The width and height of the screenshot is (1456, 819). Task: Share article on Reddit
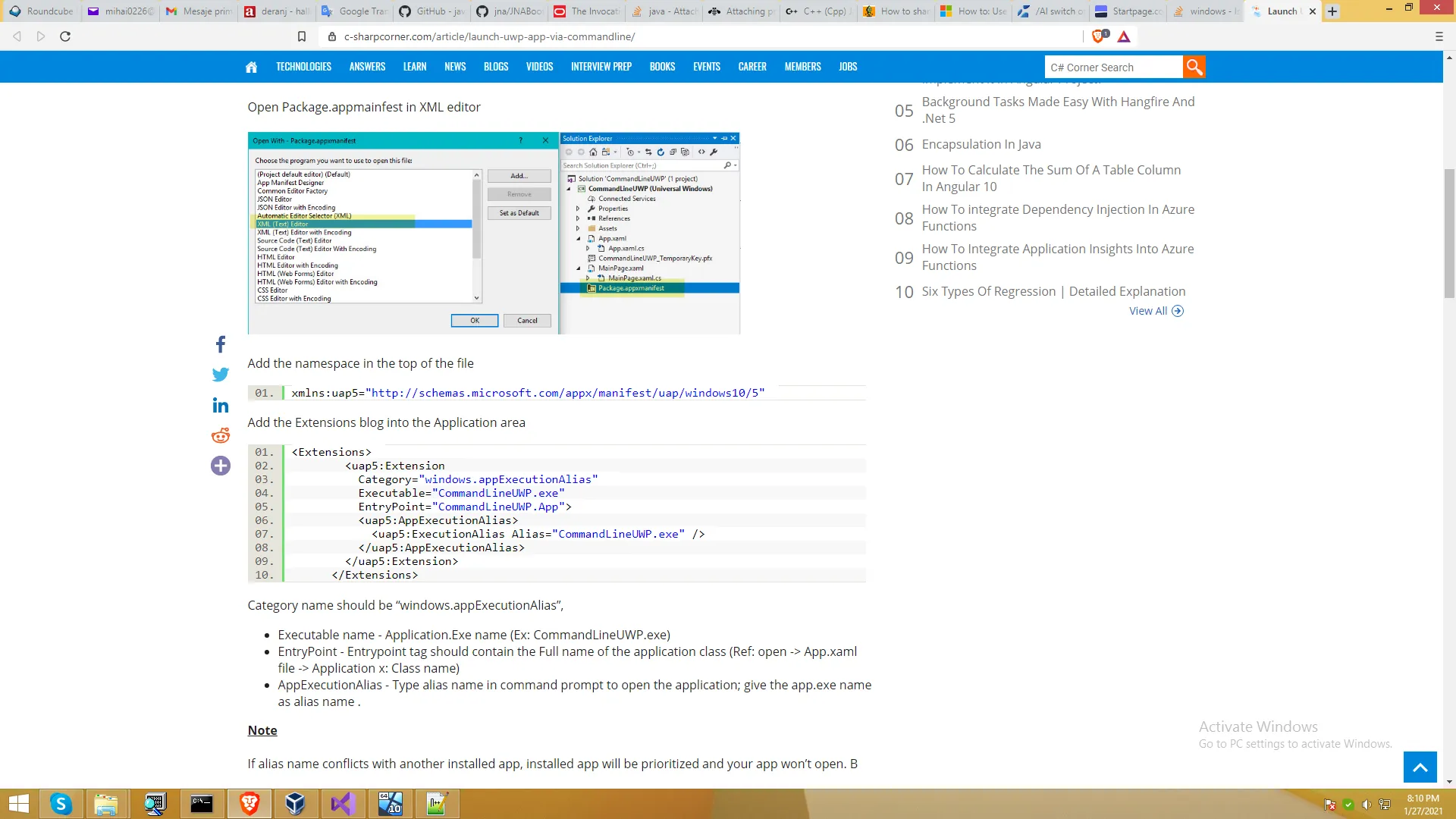220,435
